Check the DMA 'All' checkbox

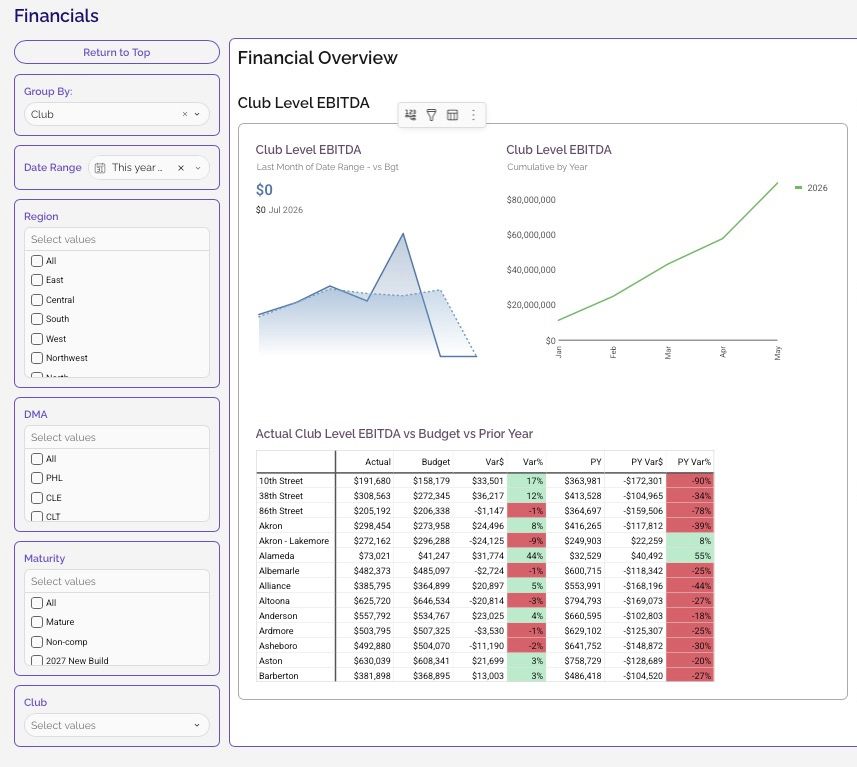[37, 459]
